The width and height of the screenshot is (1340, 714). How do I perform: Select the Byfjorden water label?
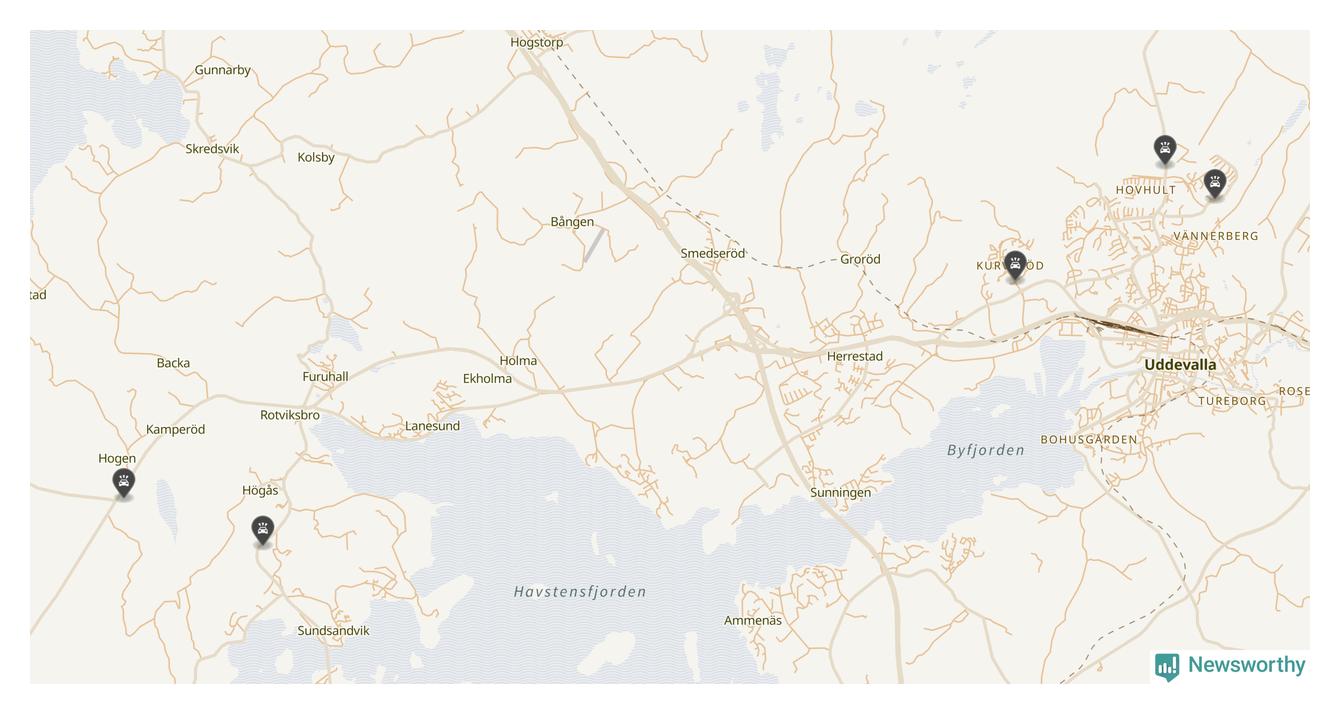[x=986, y=450]
